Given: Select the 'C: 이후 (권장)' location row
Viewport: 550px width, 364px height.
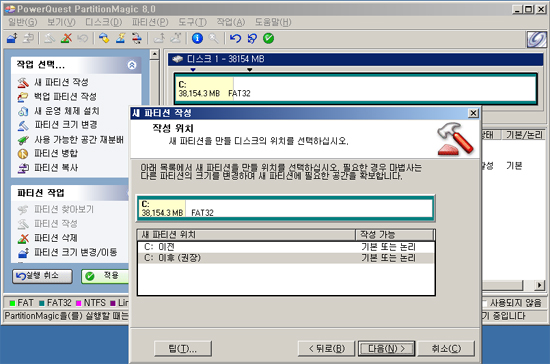Looking at the screenshot, I should click(x=286, y=258).
